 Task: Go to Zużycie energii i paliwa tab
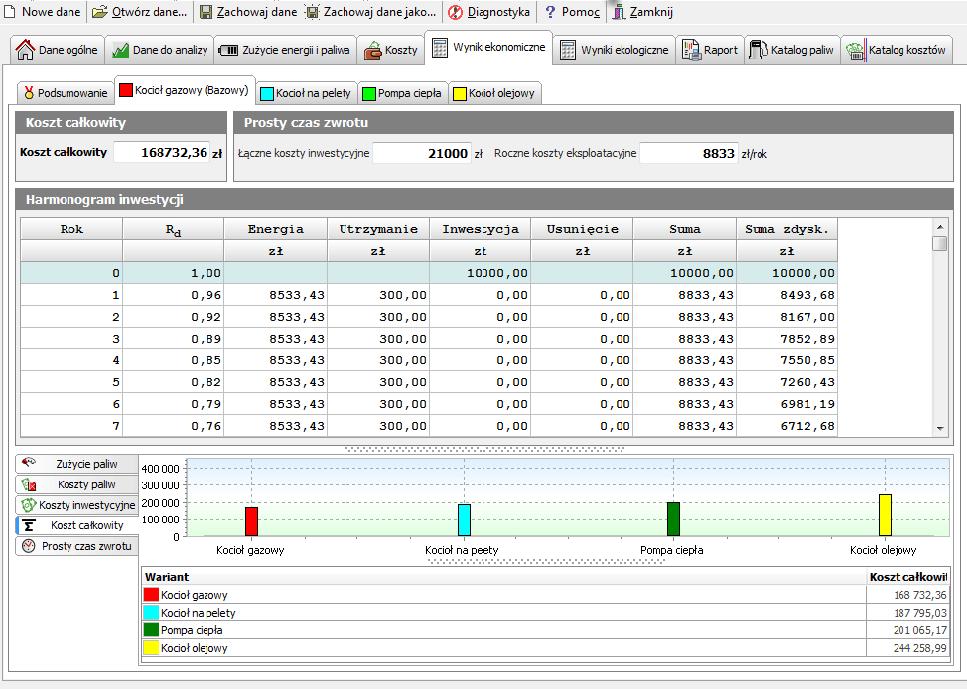(285, 50)
